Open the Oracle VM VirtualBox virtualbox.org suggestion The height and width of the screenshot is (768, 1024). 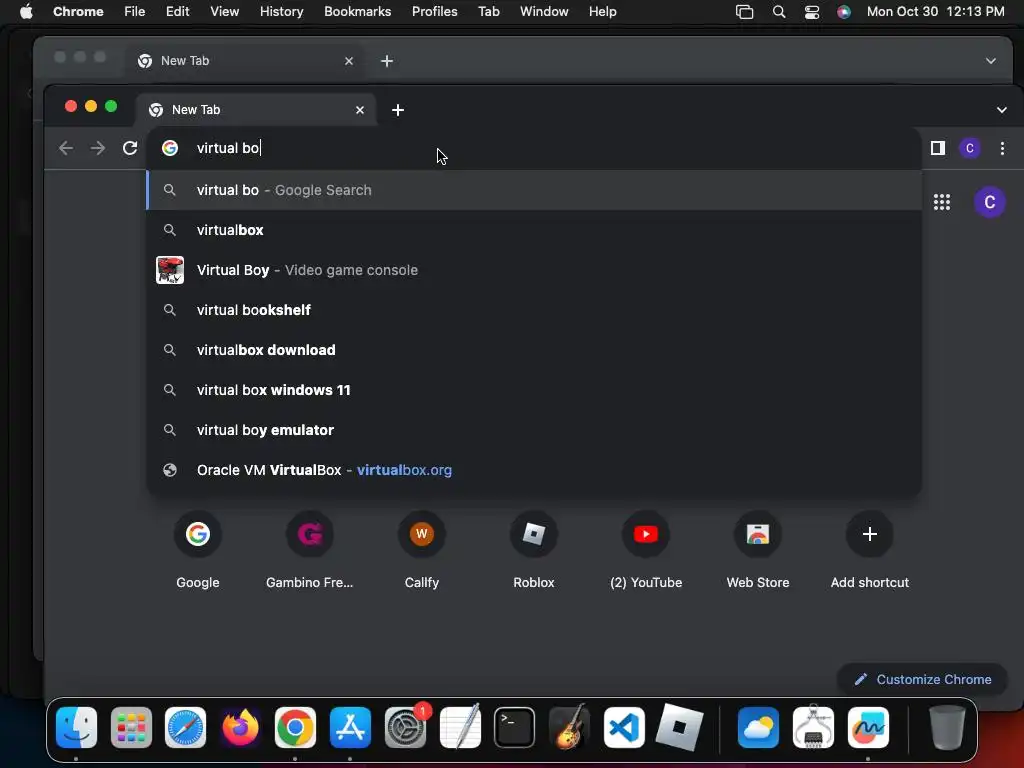[534, 470]
